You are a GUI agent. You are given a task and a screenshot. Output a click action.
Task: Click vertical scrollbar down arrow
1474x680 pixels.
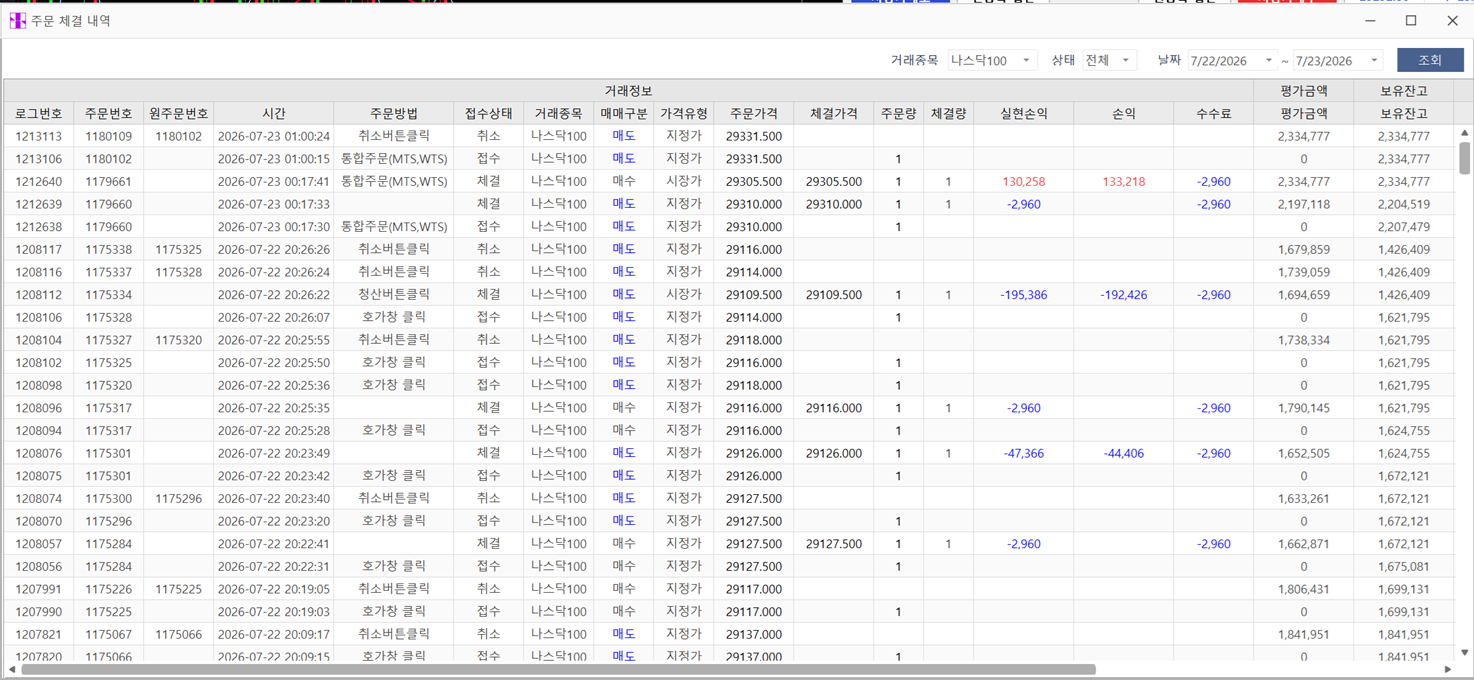1464,652
